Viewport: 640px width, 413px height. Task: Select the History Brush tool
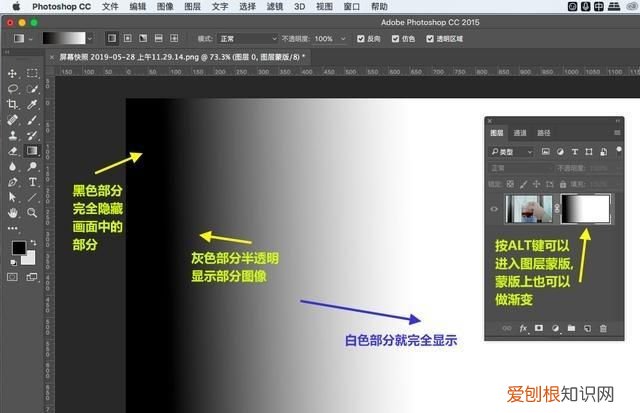pyautogui.click(x=32, y=135)
